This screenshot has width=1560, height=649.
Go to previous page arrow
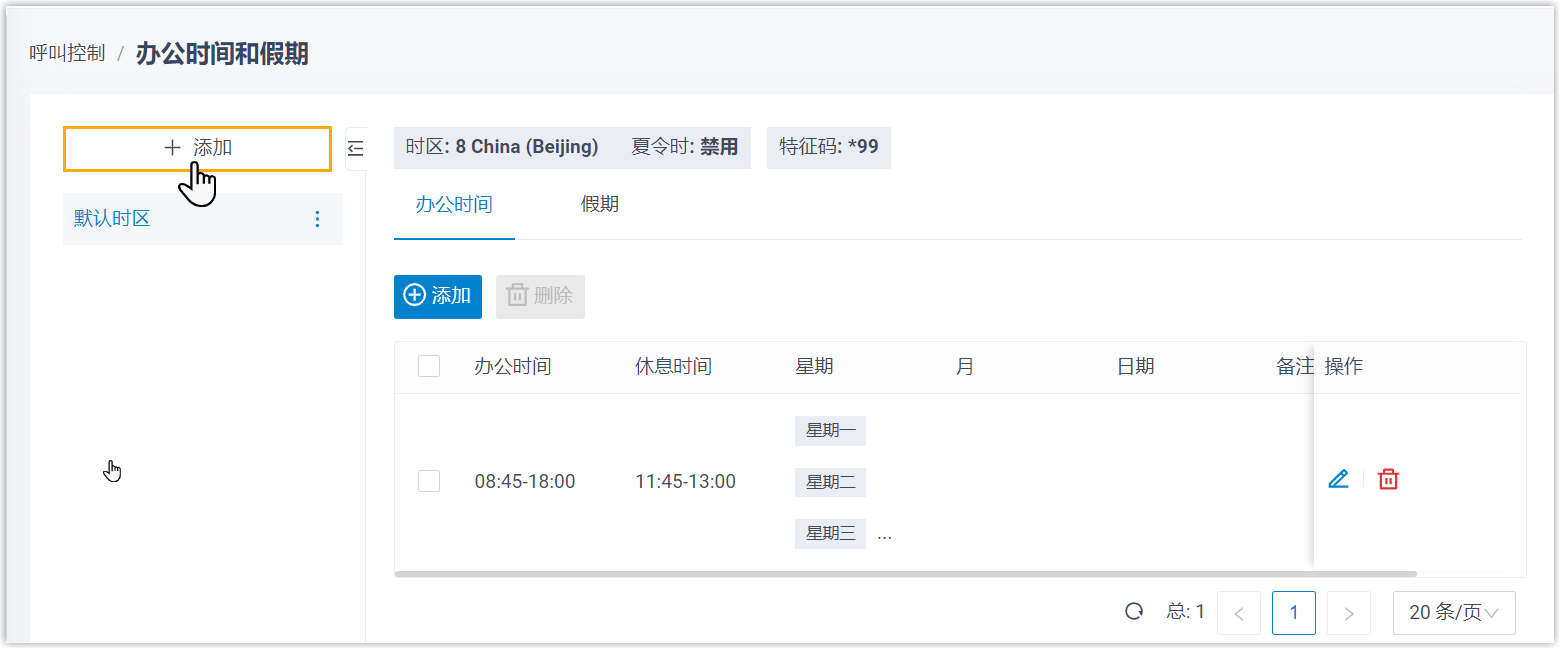point(1238,613)
